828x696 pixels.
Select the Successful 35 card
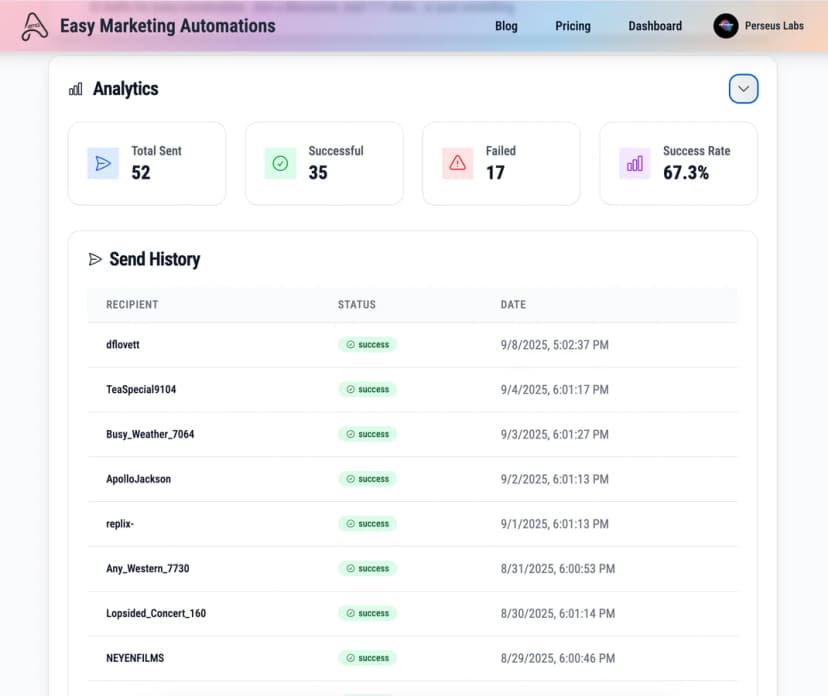click(324, 164)
